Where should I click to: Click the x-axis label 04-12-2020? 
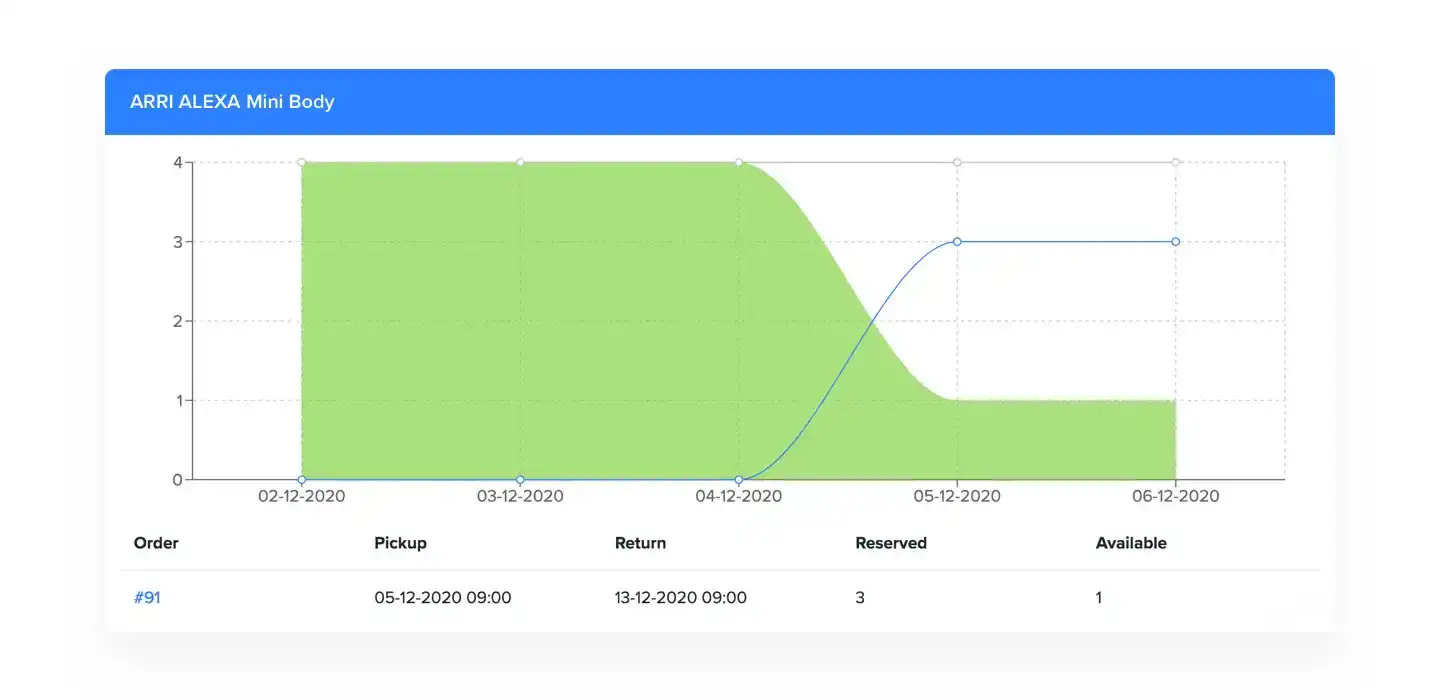pos(738,496)
